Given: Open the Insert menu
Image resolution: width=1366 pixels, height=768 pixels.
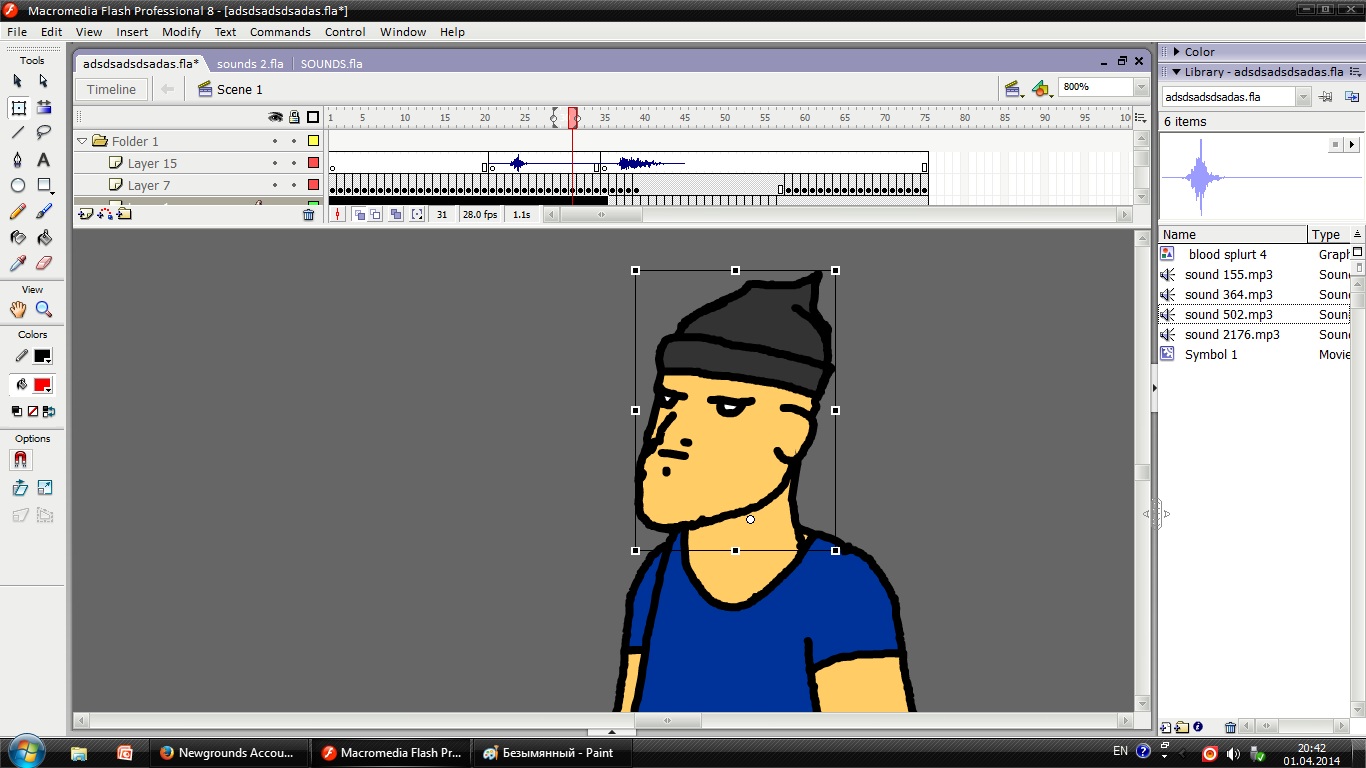Looking at the screenshot, I should coord(132,32).
